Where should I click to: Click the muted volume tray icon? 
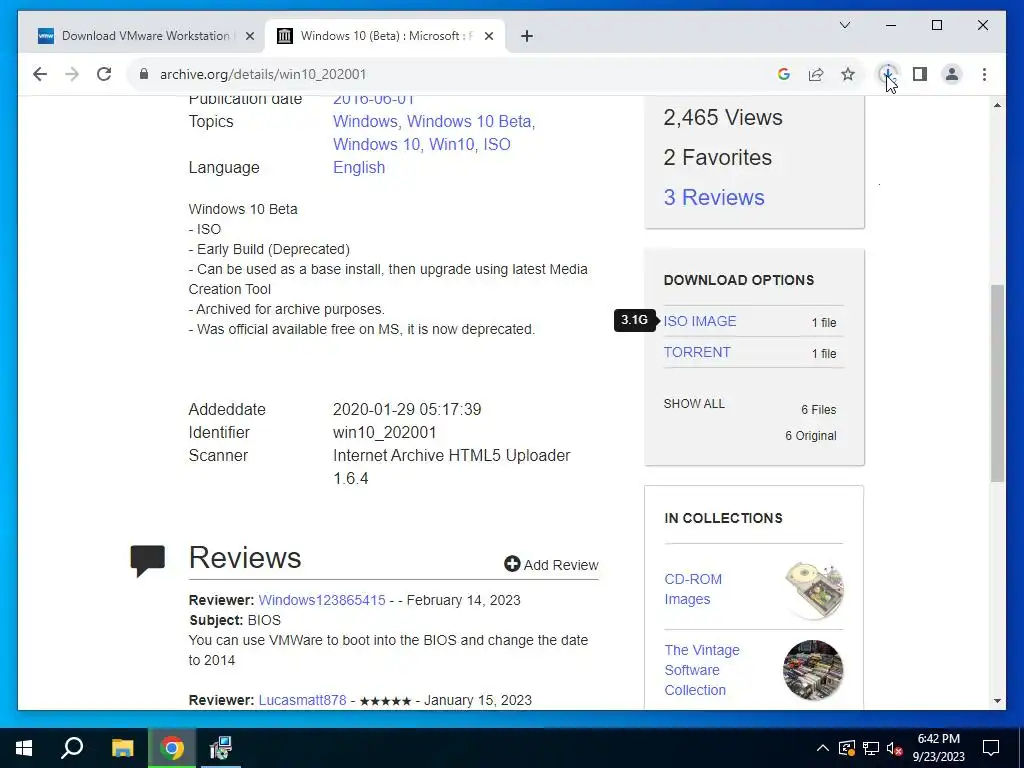tap(895, 748)
